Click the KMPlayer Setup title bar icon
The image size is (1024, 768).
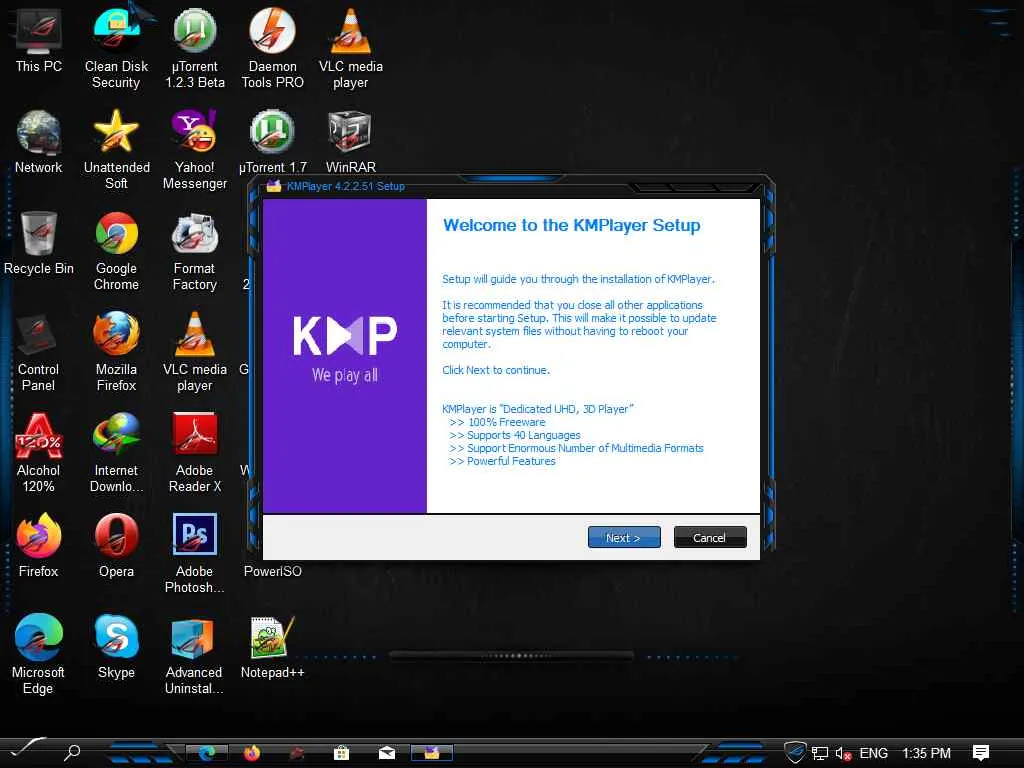click(x=274, y=186)
